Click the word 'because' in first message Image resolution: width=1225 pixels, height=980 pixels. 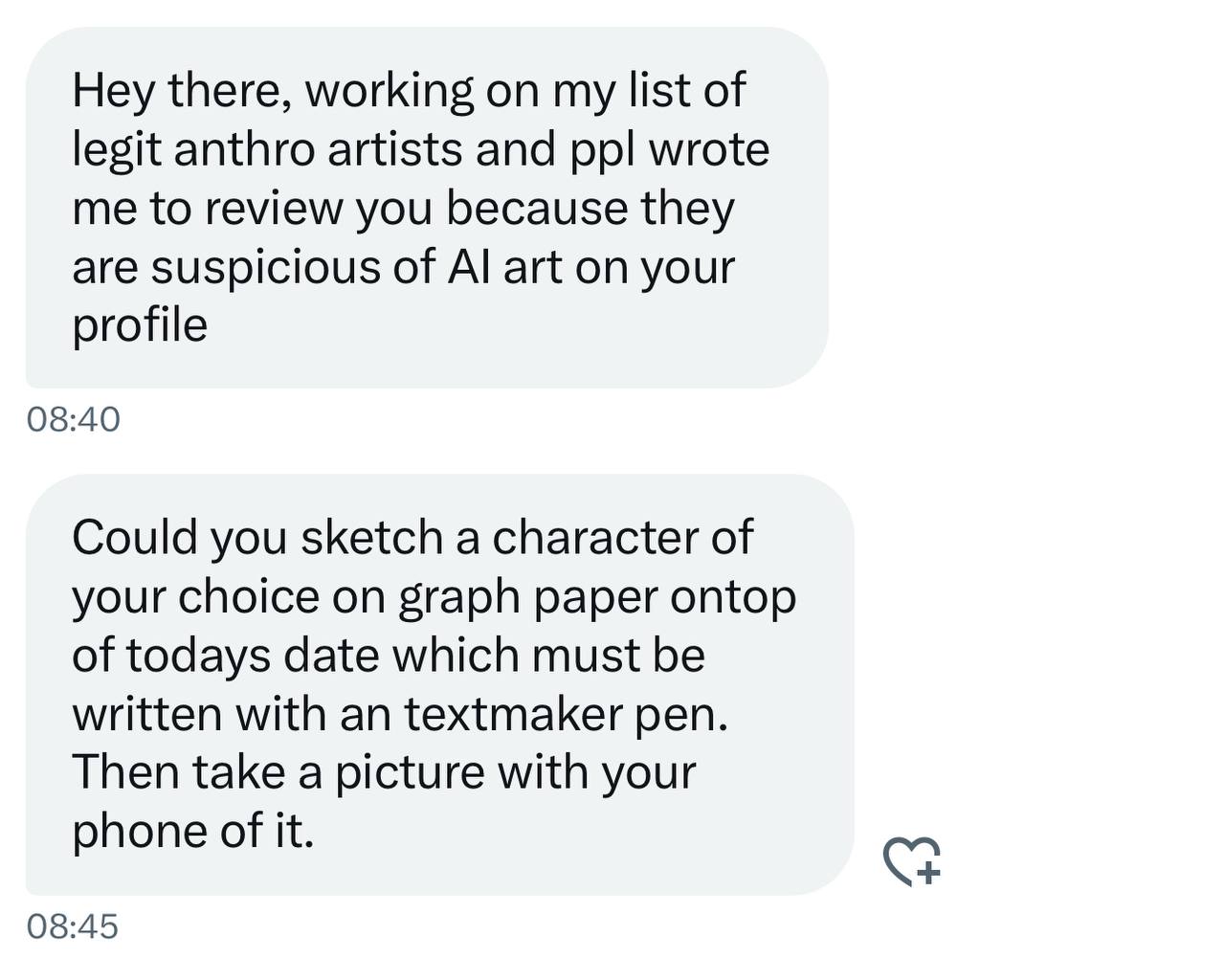[x=538, y=209]
